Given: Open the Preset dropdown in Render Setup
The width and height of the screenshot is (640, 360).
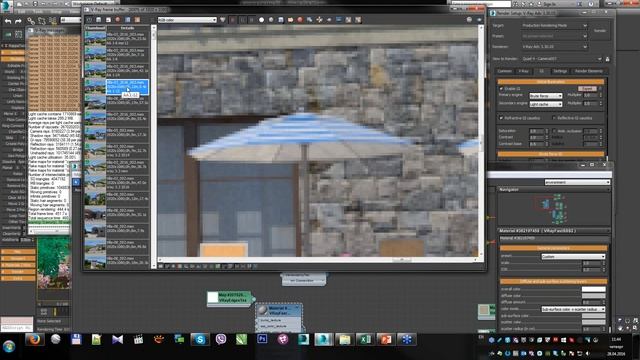Looking at the screenshot, I should 554,36.
